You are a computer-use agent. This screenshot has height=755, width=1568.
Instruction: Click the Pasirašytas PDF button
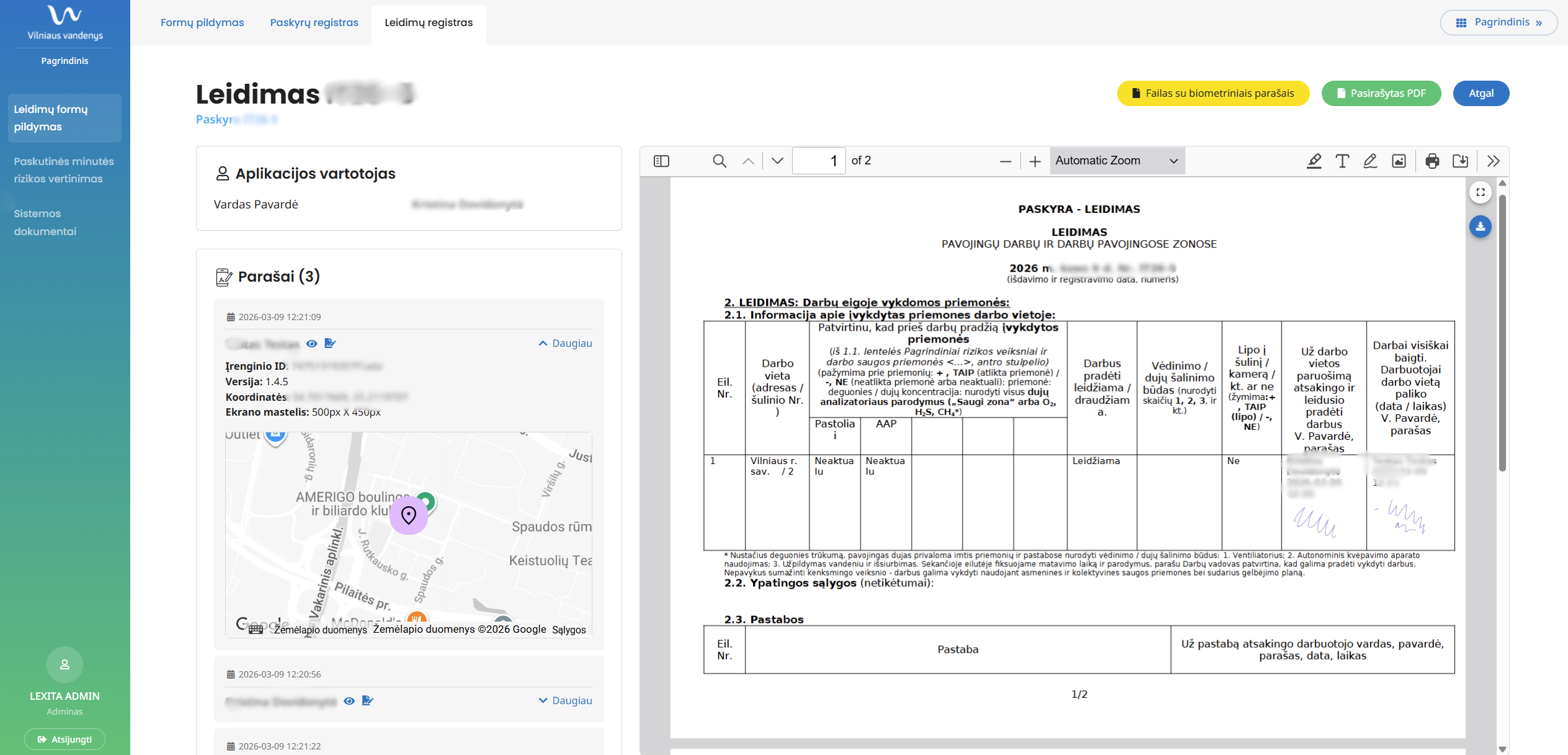(1381, 94)
